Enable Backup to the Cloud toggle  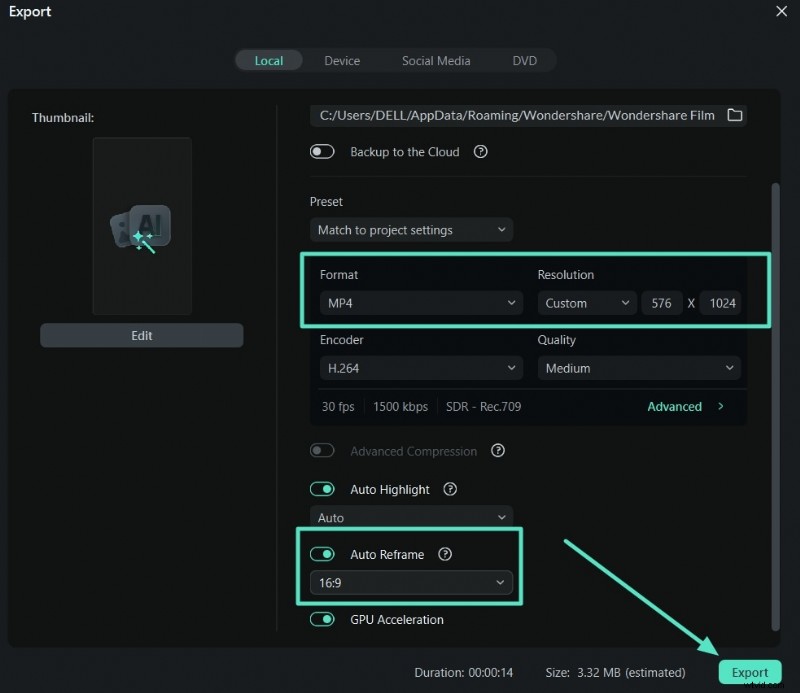[x=322, y=152]
